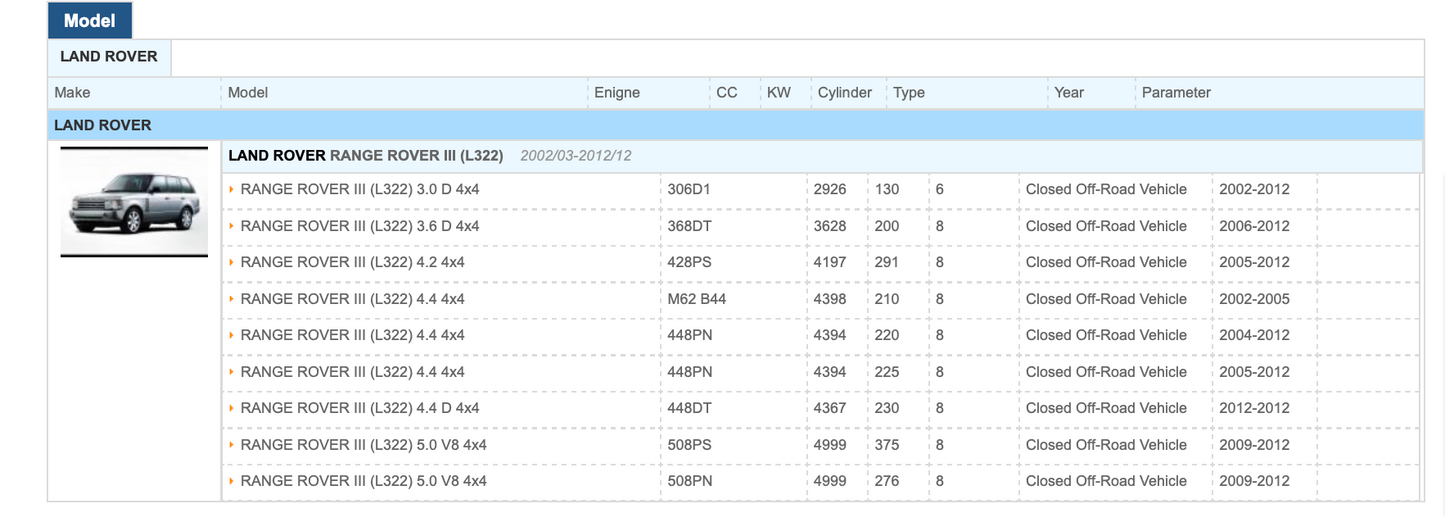Click the KW column header
This screenshot has width=1445, height=522.
[x=779, y=92]
